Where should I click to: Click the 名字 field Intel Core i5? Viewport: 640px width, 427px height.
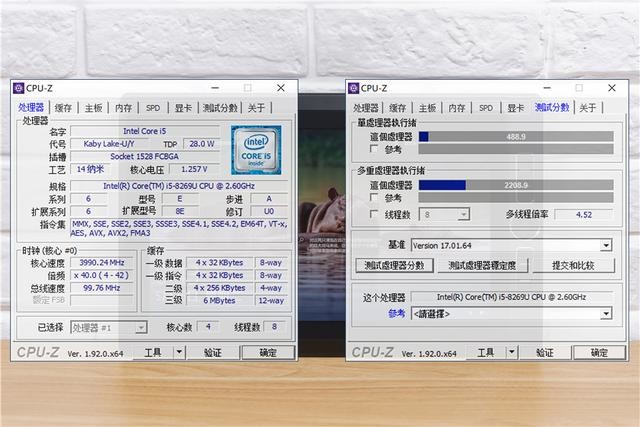[x=145, y=131]
